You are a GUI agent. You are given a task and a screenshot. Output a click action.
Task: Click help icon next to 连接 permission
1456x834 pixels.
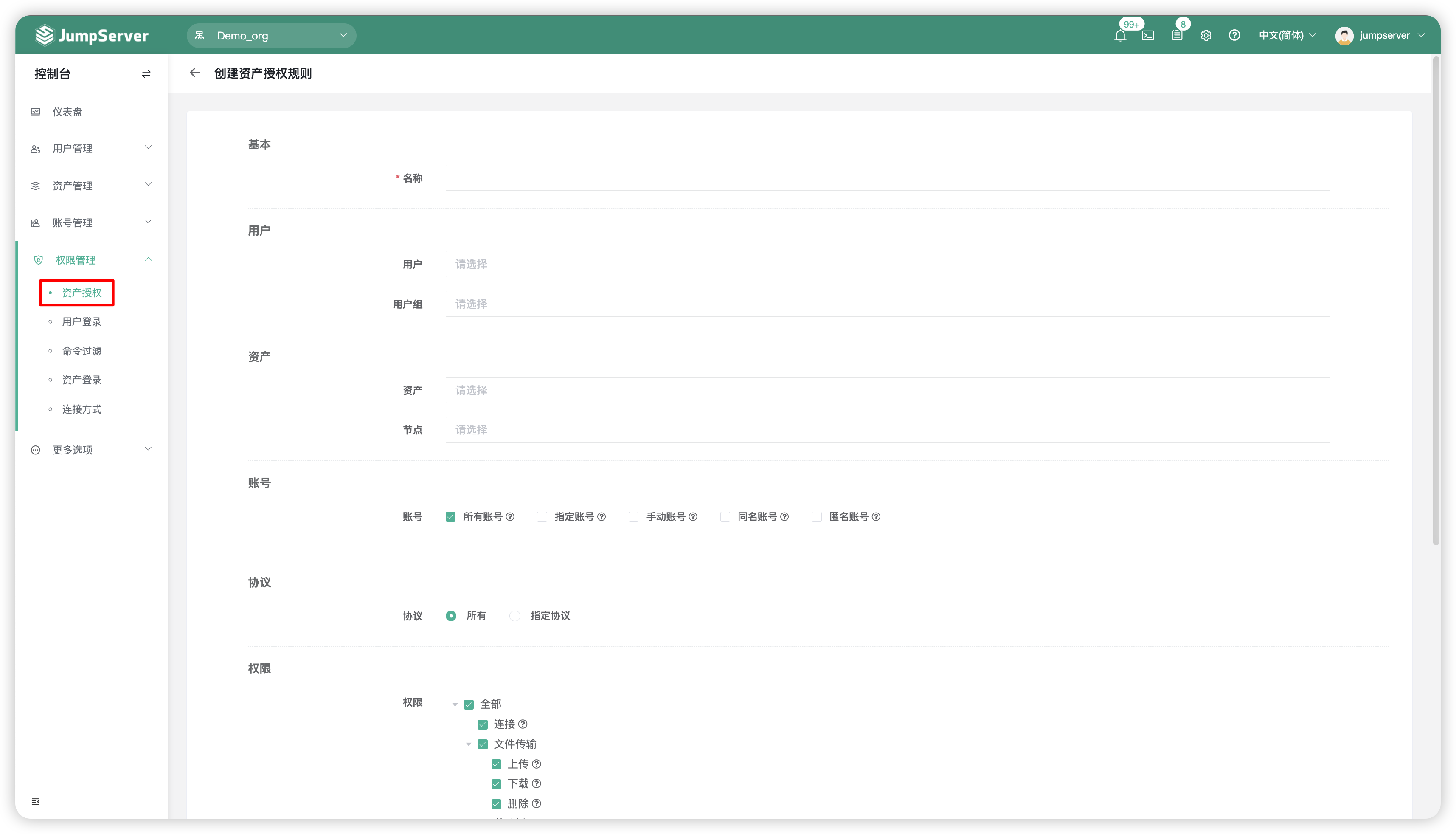pyautogui.click(x=523, y=724)
